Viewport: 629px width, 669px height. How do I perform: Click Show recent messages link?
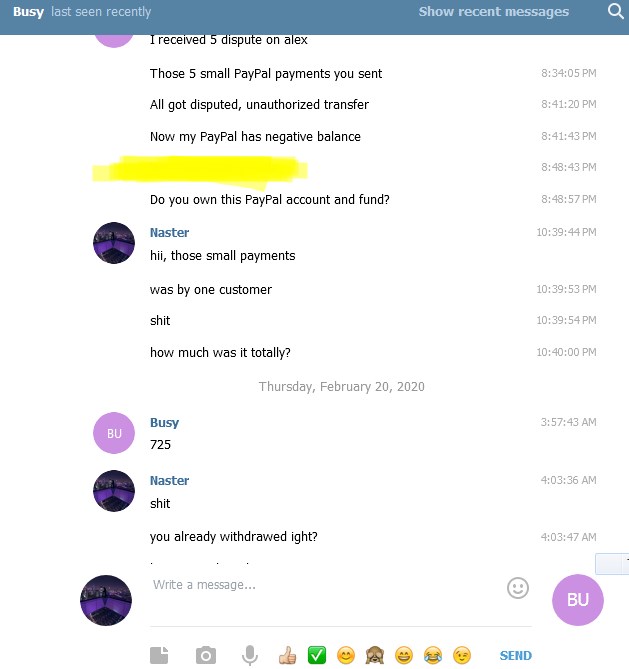pyautogui.click(x=494, y=12)
